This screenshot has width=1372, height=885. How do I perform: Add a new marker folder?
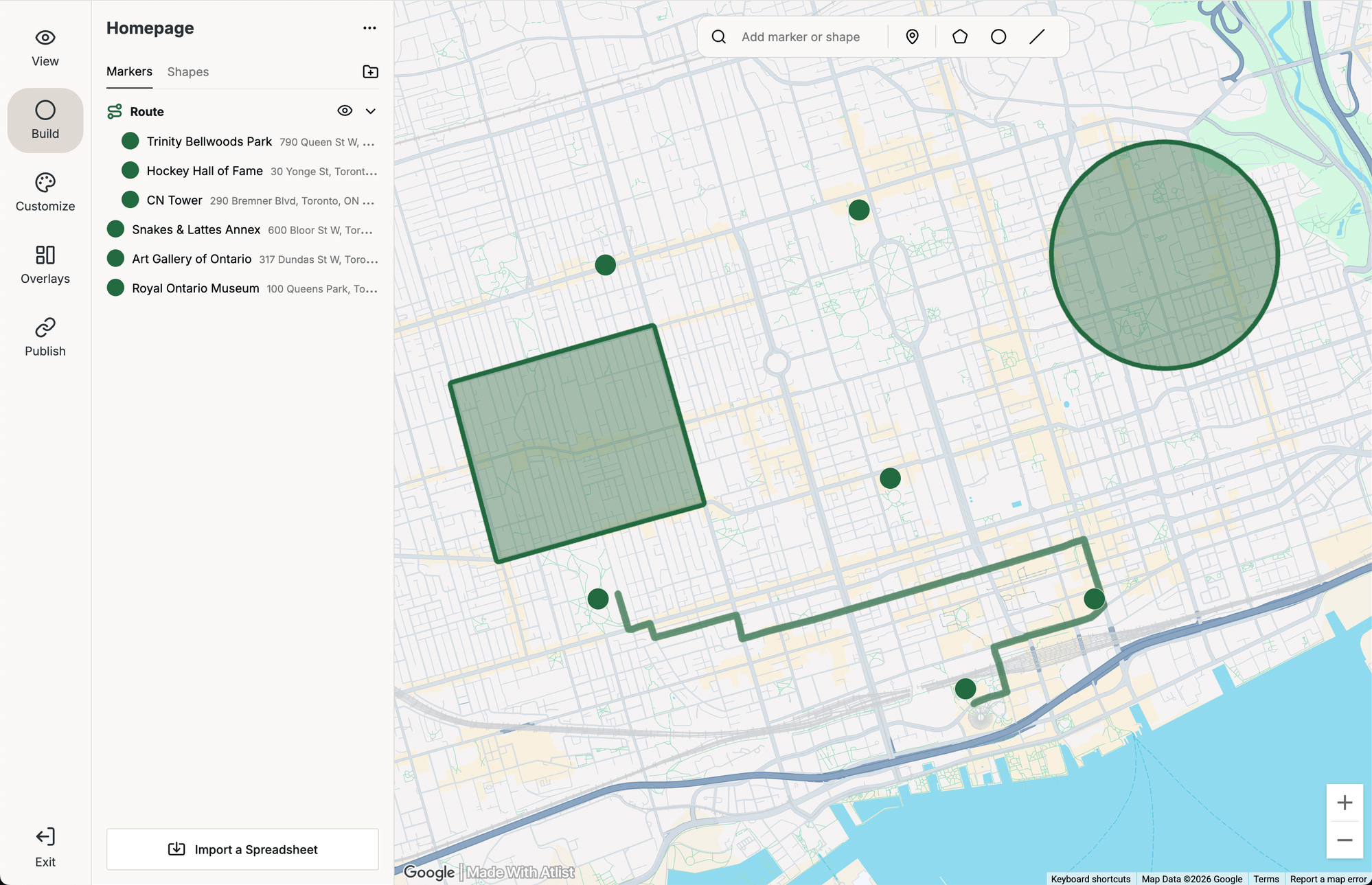click(370, 72)
